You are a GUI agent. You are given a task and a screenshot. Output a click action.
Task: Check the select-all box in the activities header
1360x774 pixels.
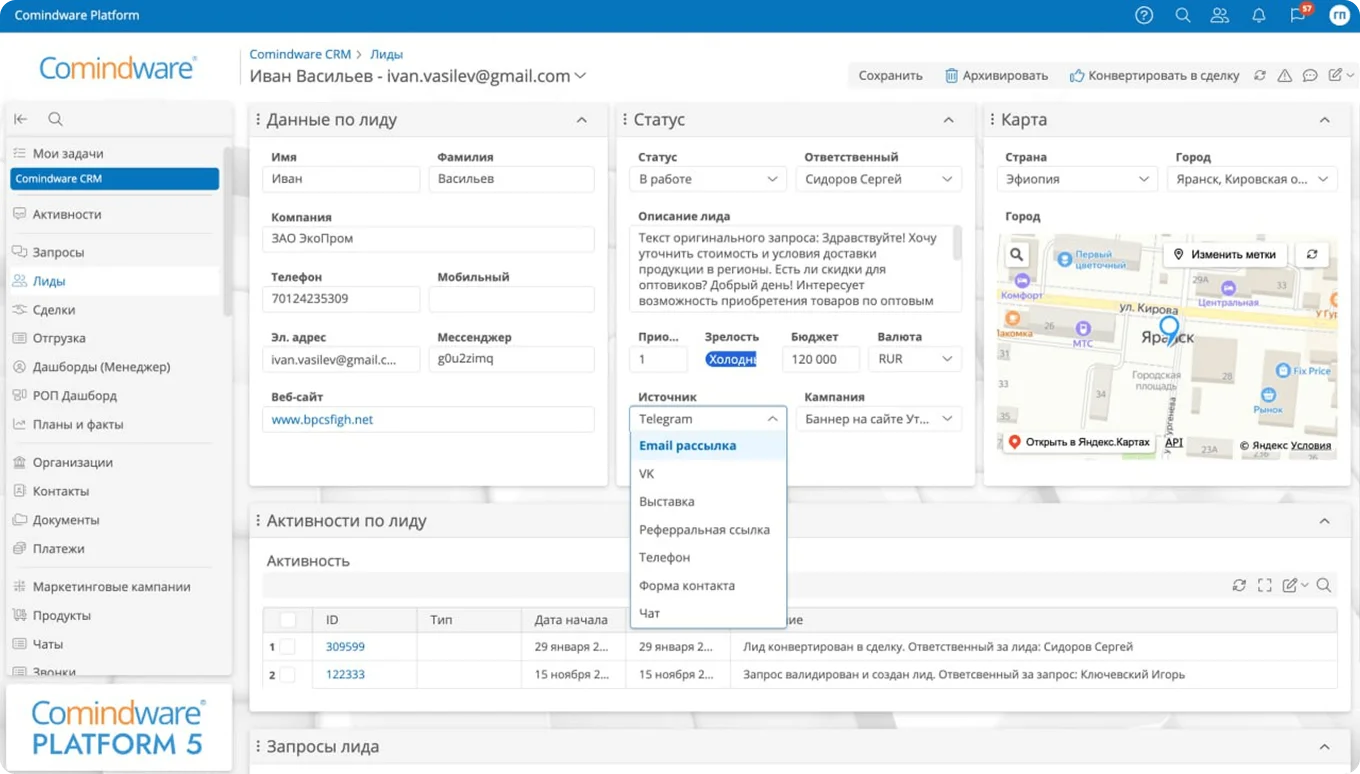[x=289, y=619]
